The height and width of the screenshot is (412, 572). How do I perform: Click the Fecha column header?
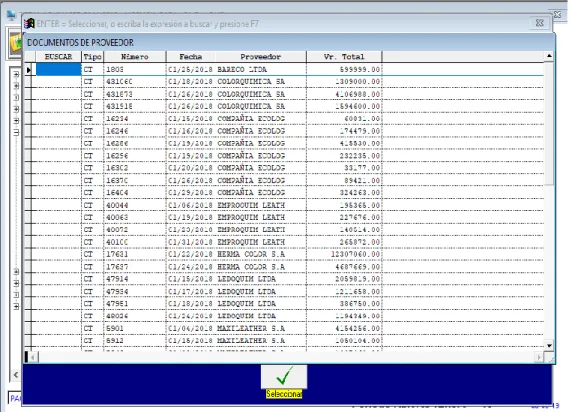[190, 57]
